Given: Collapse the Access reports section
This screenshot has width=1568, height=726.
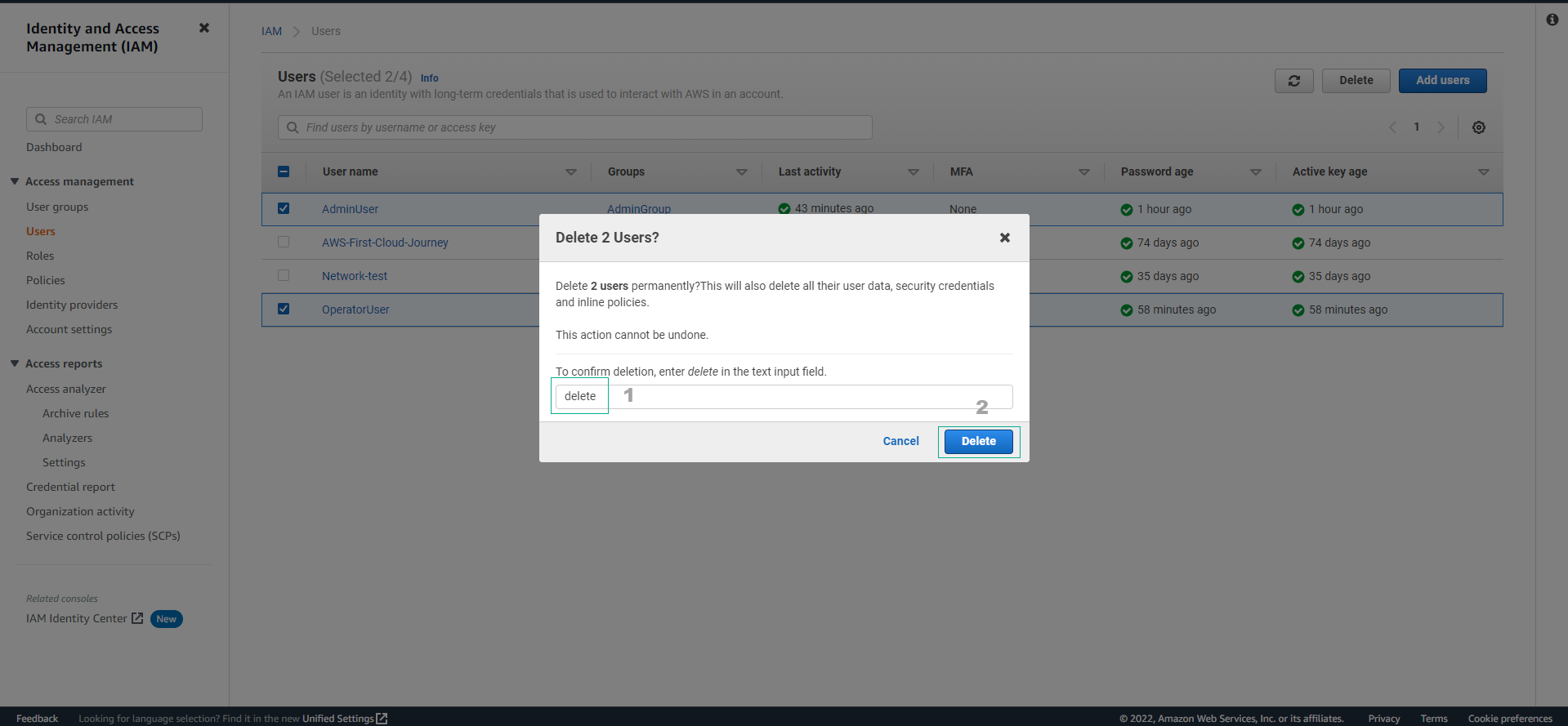Looking at the screenshot, I should click(x=15, y=363).
